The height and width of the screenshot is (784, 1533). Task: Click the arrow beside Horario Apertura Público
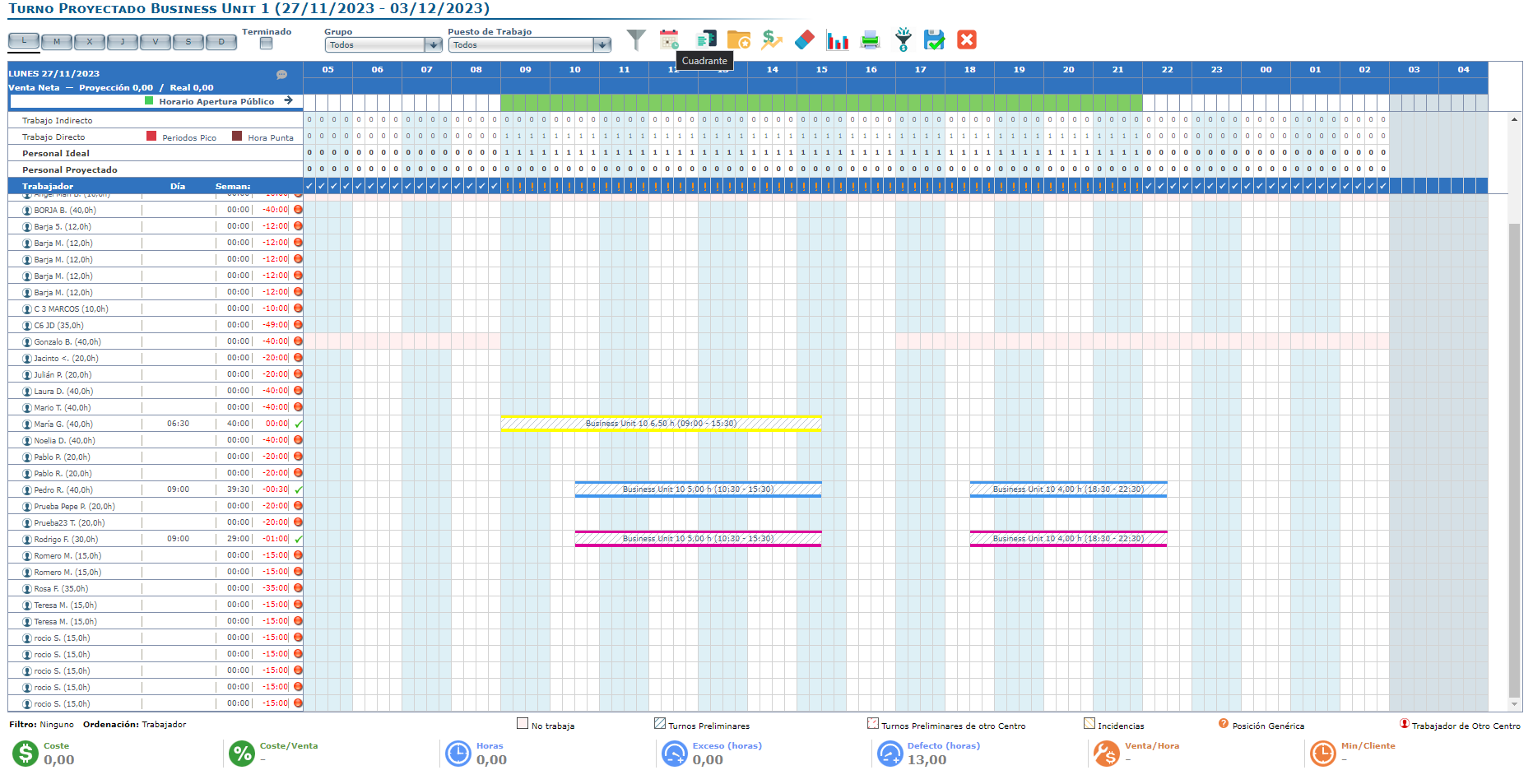(x=288, y=101)
